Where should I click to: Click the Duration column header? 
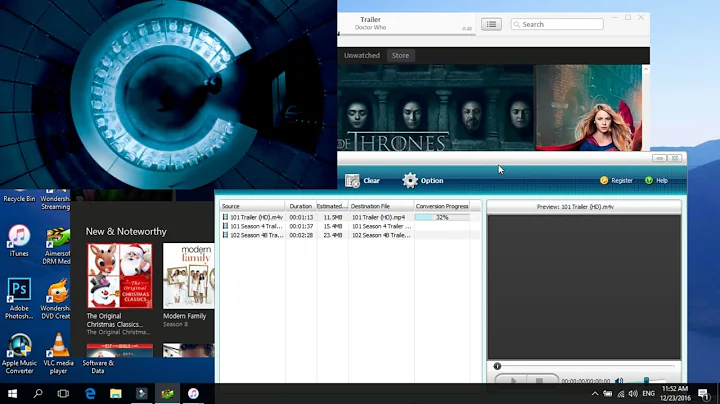pyautogui.click(x=300, y=206)
